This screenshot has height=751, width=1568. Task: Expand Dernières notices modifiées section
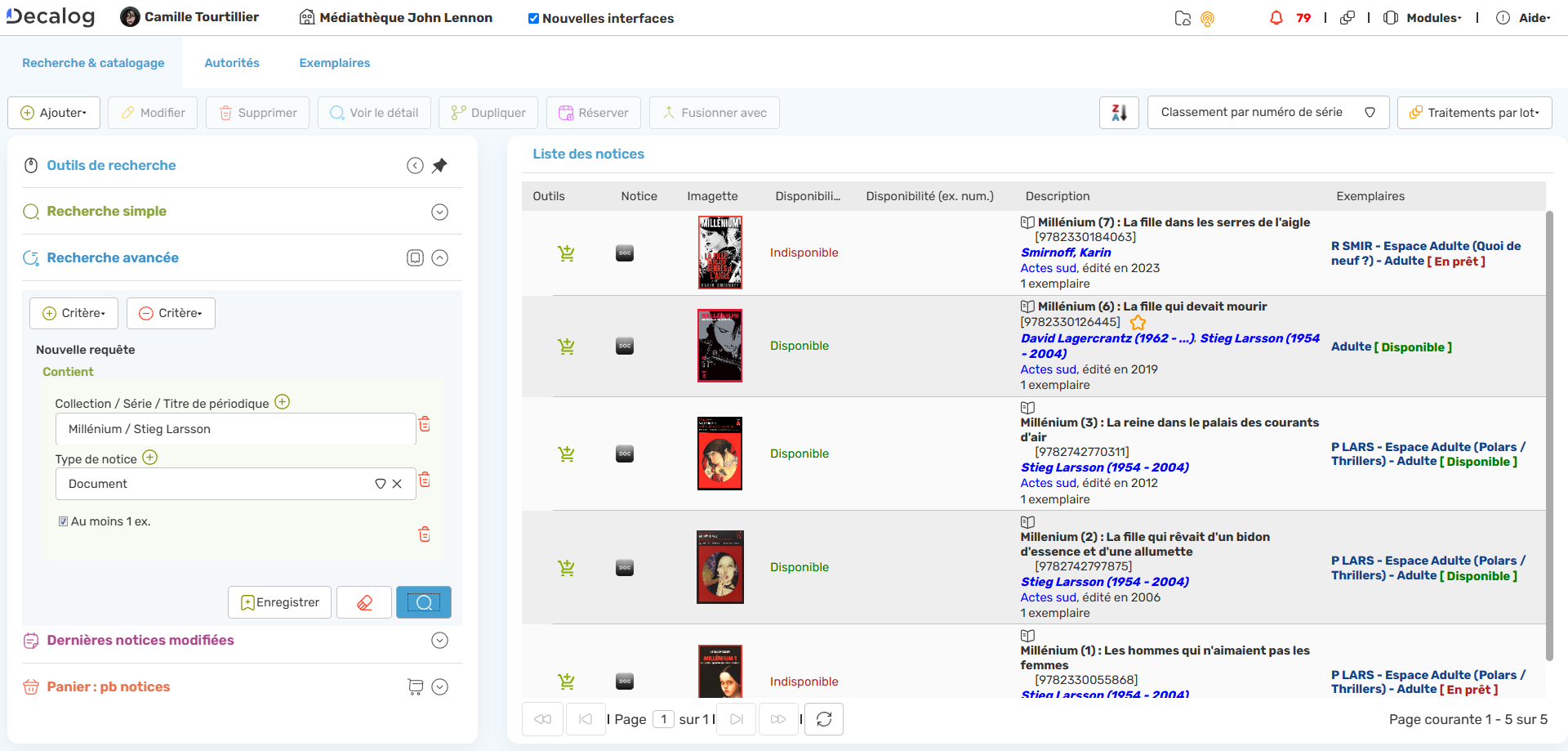click(x=439, y=641)
